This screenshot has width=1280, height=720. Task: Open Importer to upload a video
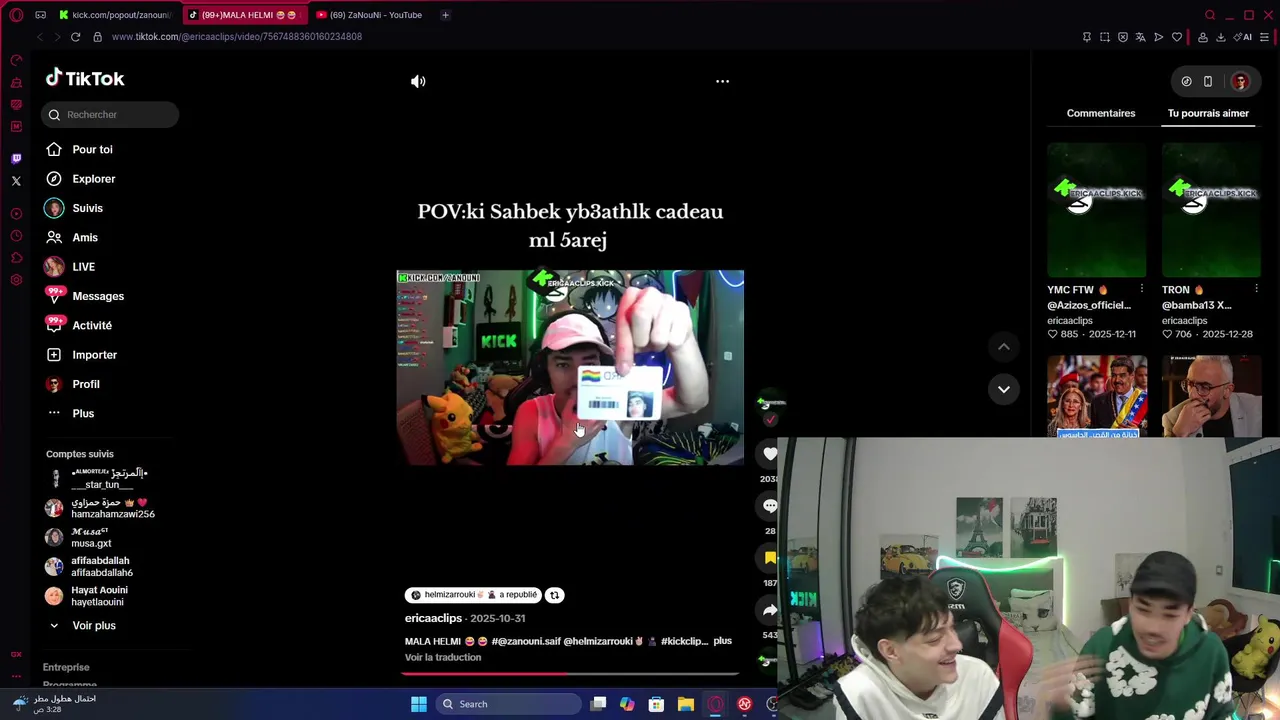pyautogui.click(x=94, y=355)
